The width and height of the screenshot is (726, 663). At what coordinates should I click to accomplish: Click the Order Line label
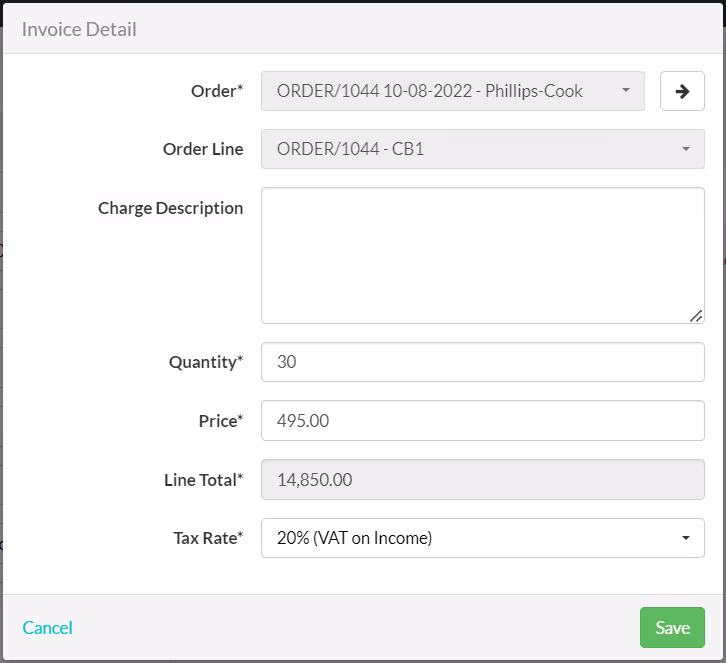point(203,149)
